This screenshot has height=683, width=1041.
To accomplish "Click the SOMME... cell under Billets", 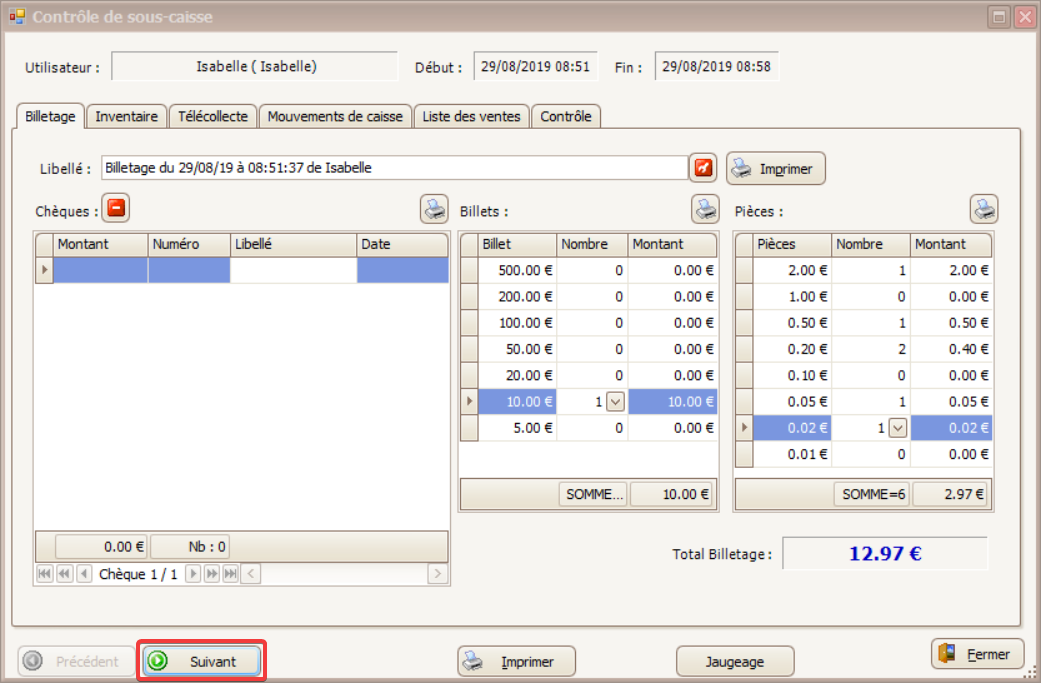I will click(593, 494).
